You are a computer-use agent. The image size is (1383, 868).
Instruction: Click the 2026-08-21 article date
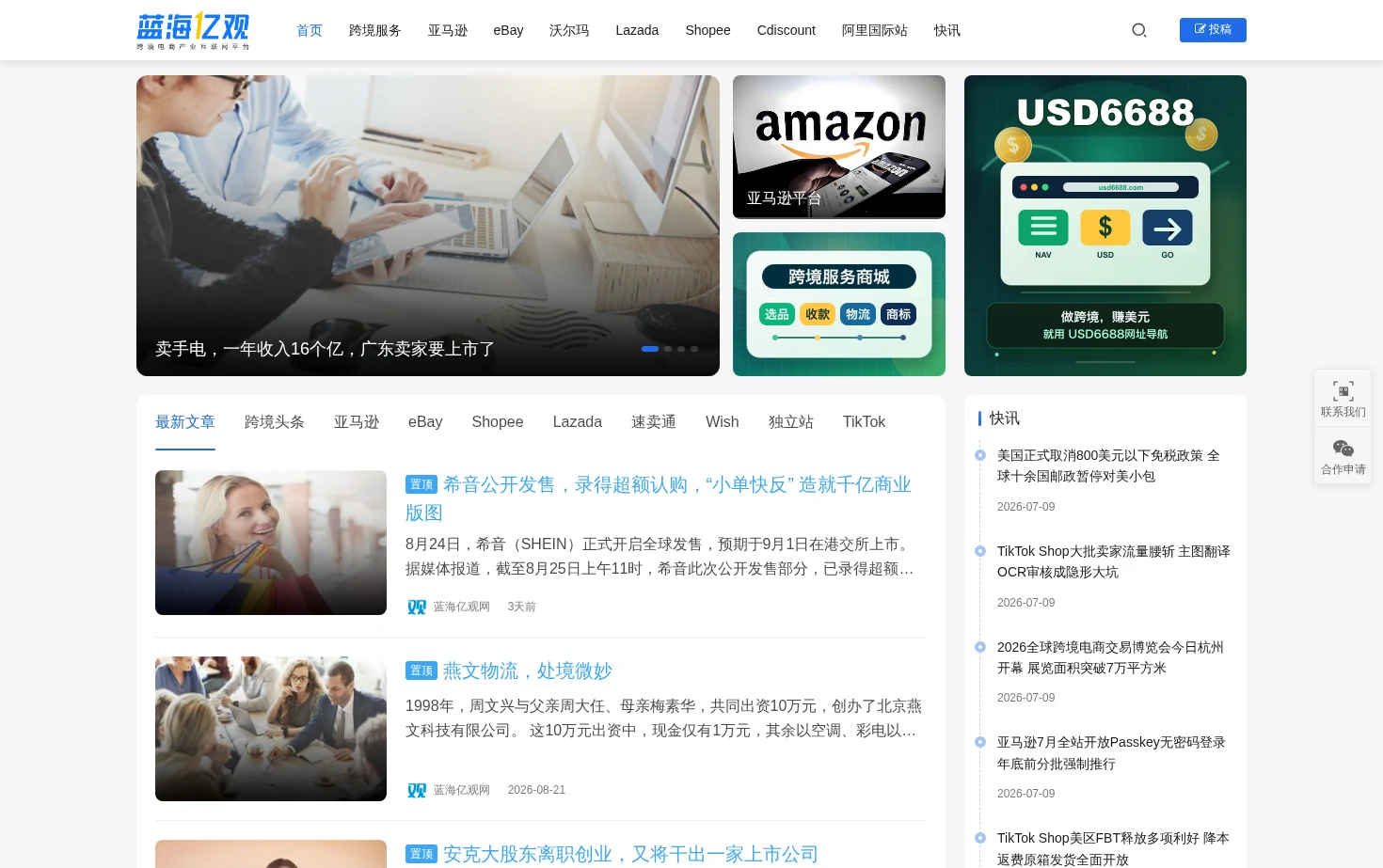[x=536, y=790]
